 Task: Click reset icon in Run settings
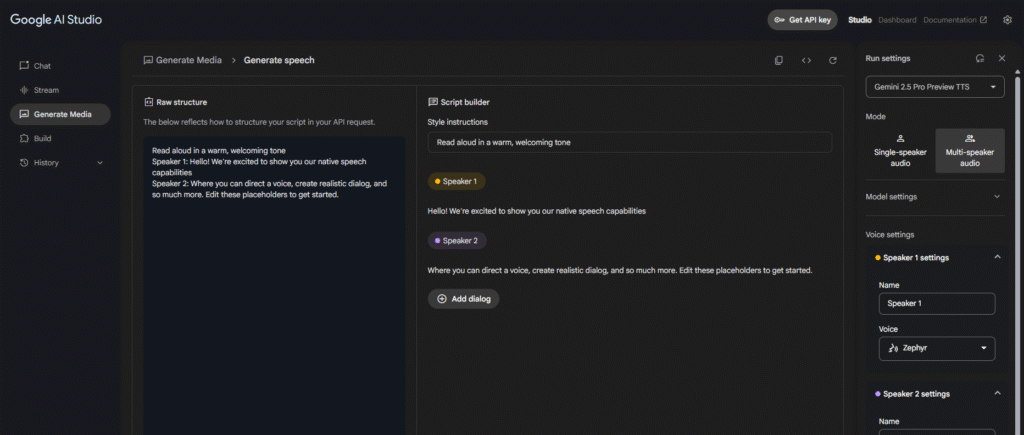(x=980, y=58)
